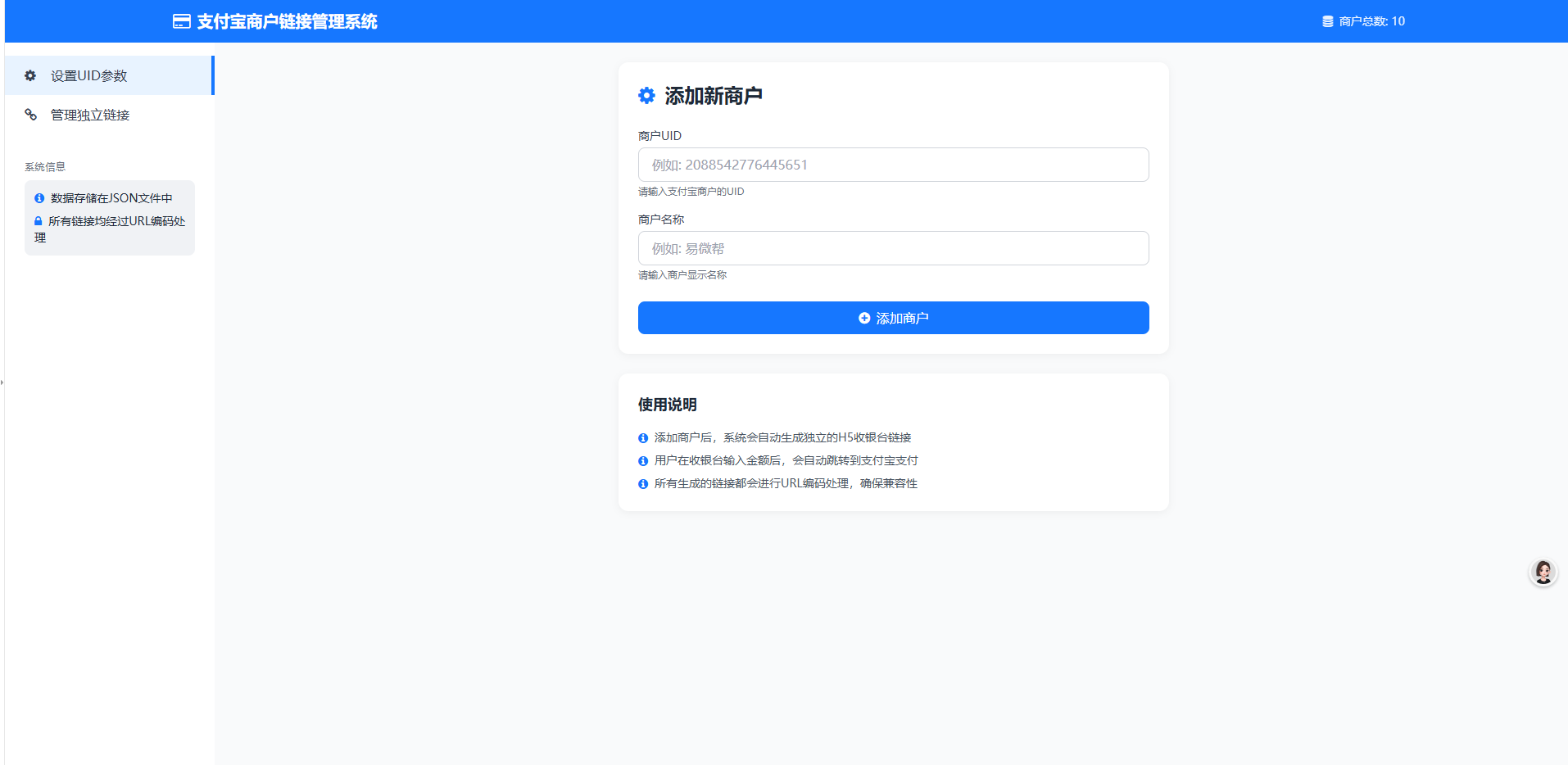The image size is (1568, 765).
Task: Click the credit card logo icon in header
Action: click(x=181, y=21)
